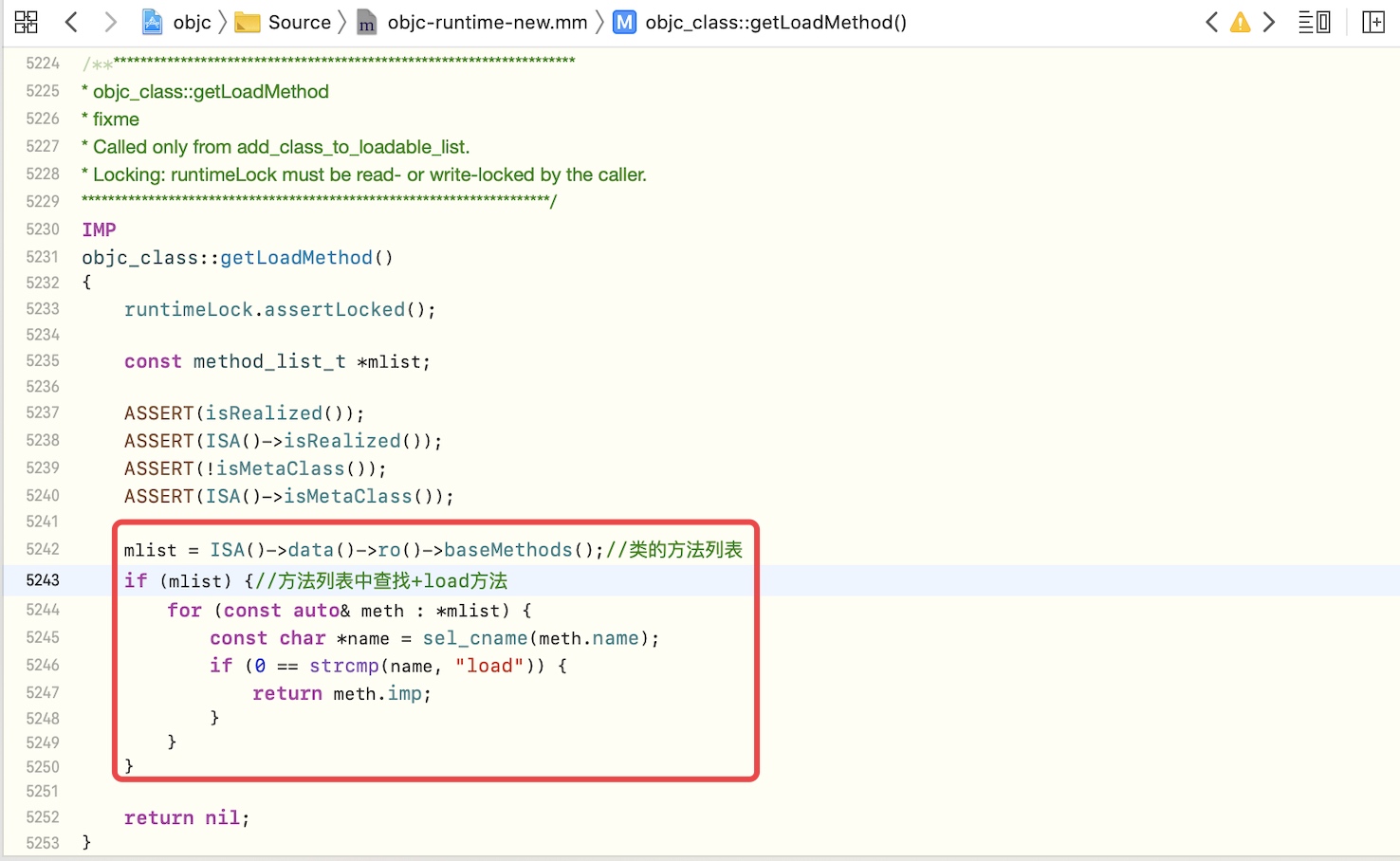Click line number 5243 in gutter
The height and width of the screenshot is (861, 1400).
43,580
